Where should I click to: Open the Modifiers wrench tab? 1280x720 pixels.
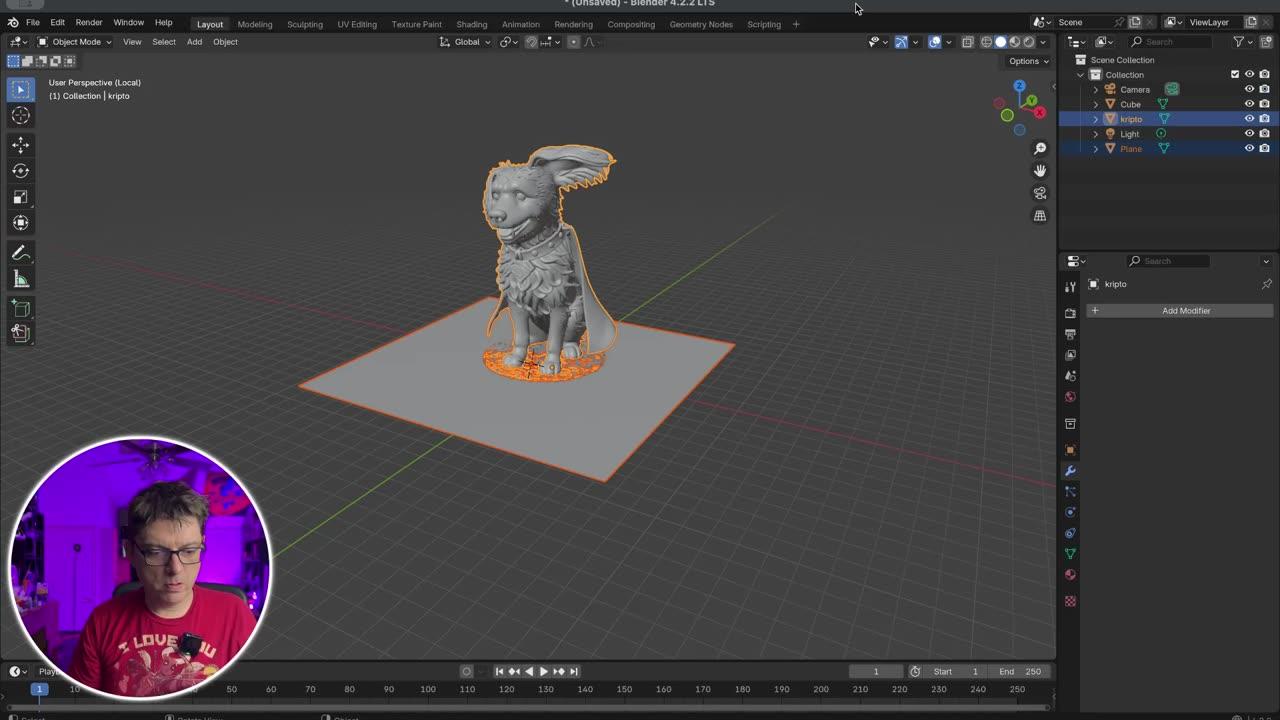pos(1070,470)
